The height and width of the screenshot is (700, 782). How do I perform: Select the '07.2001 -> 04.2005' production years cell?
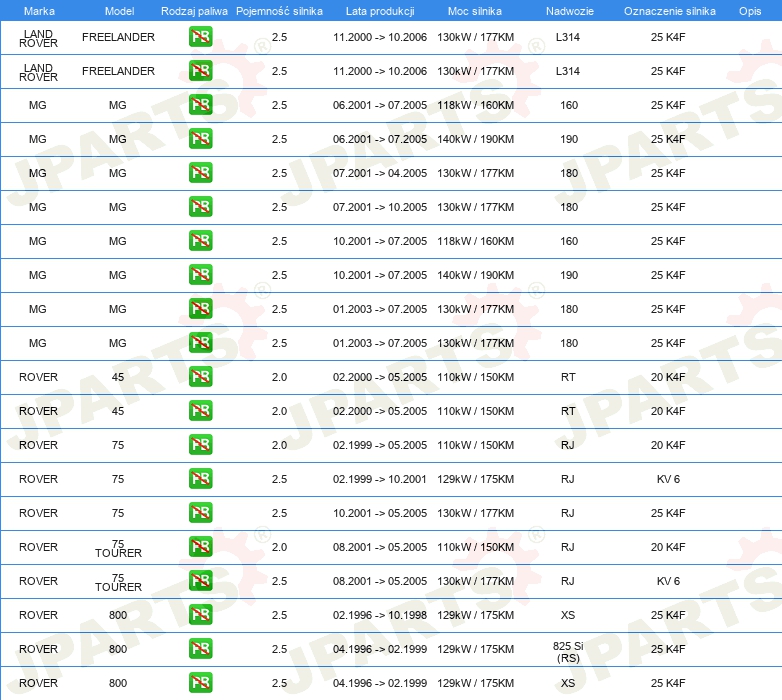pyautogui.click(x=380, y=173)
